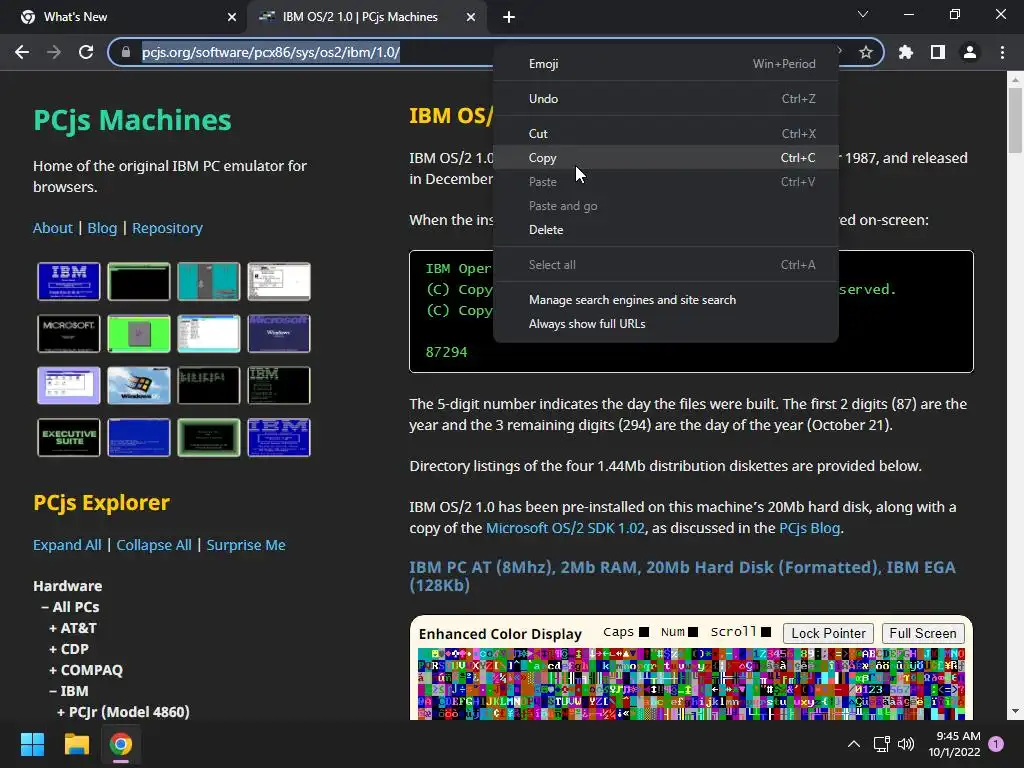The height and width of the screenshot is (768, 1024).
Task: Choose Delete in the context menu
Action: point(665,230)
